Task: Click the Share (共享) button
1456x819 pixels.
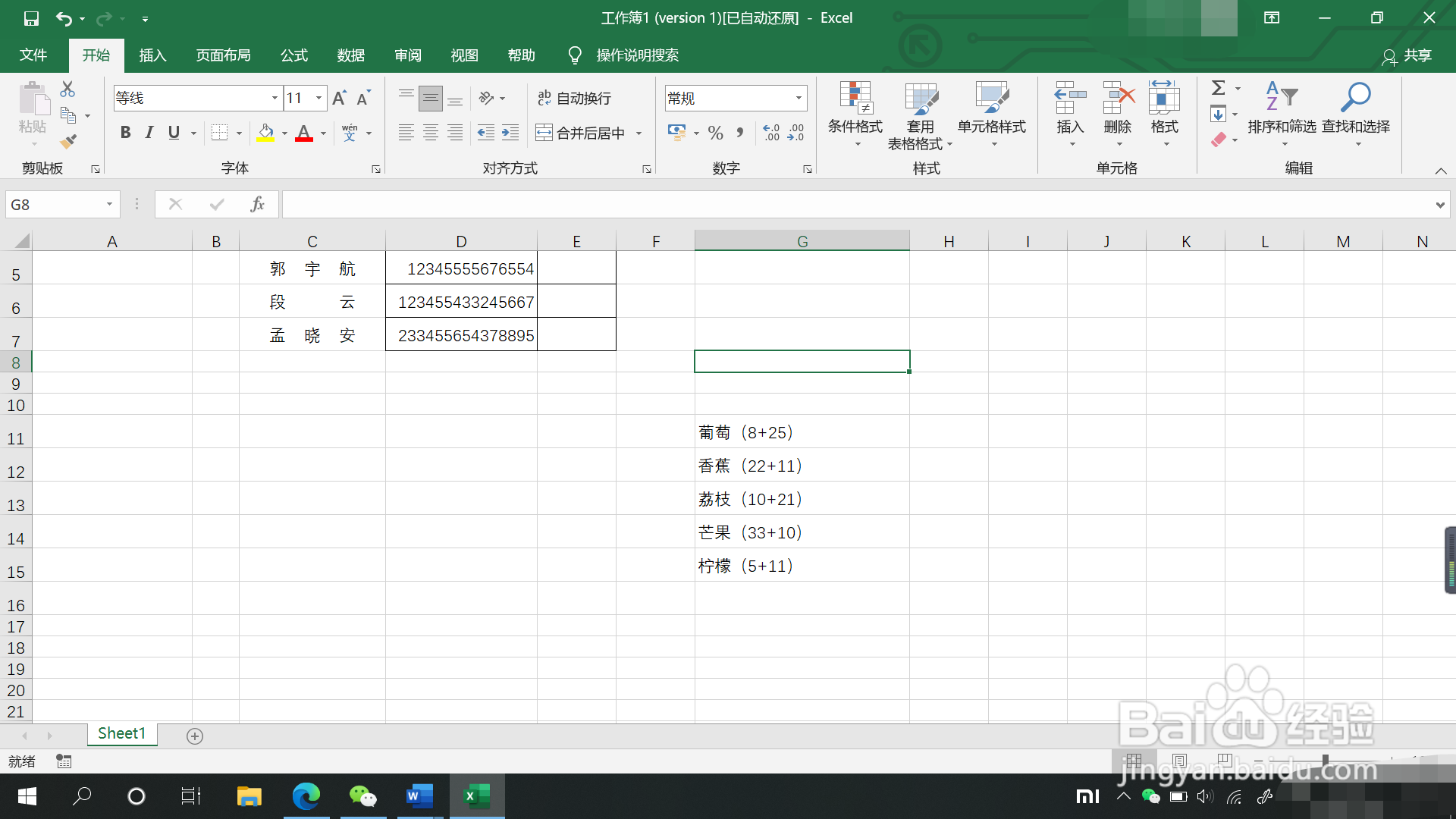Action: [1407, 55]
